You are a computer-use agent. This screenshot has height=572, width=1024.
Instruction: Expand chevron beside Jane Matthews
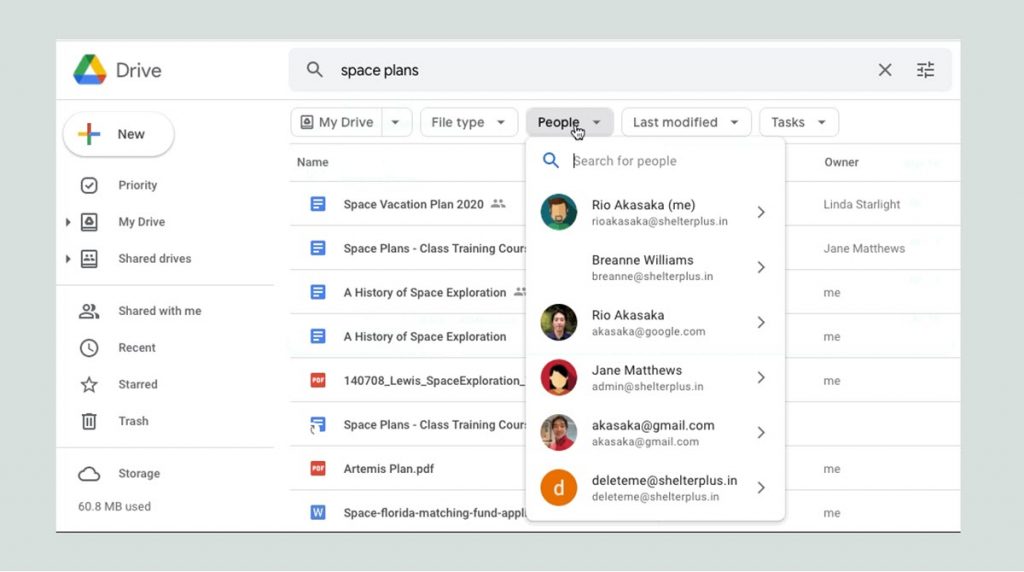(761, 377)
